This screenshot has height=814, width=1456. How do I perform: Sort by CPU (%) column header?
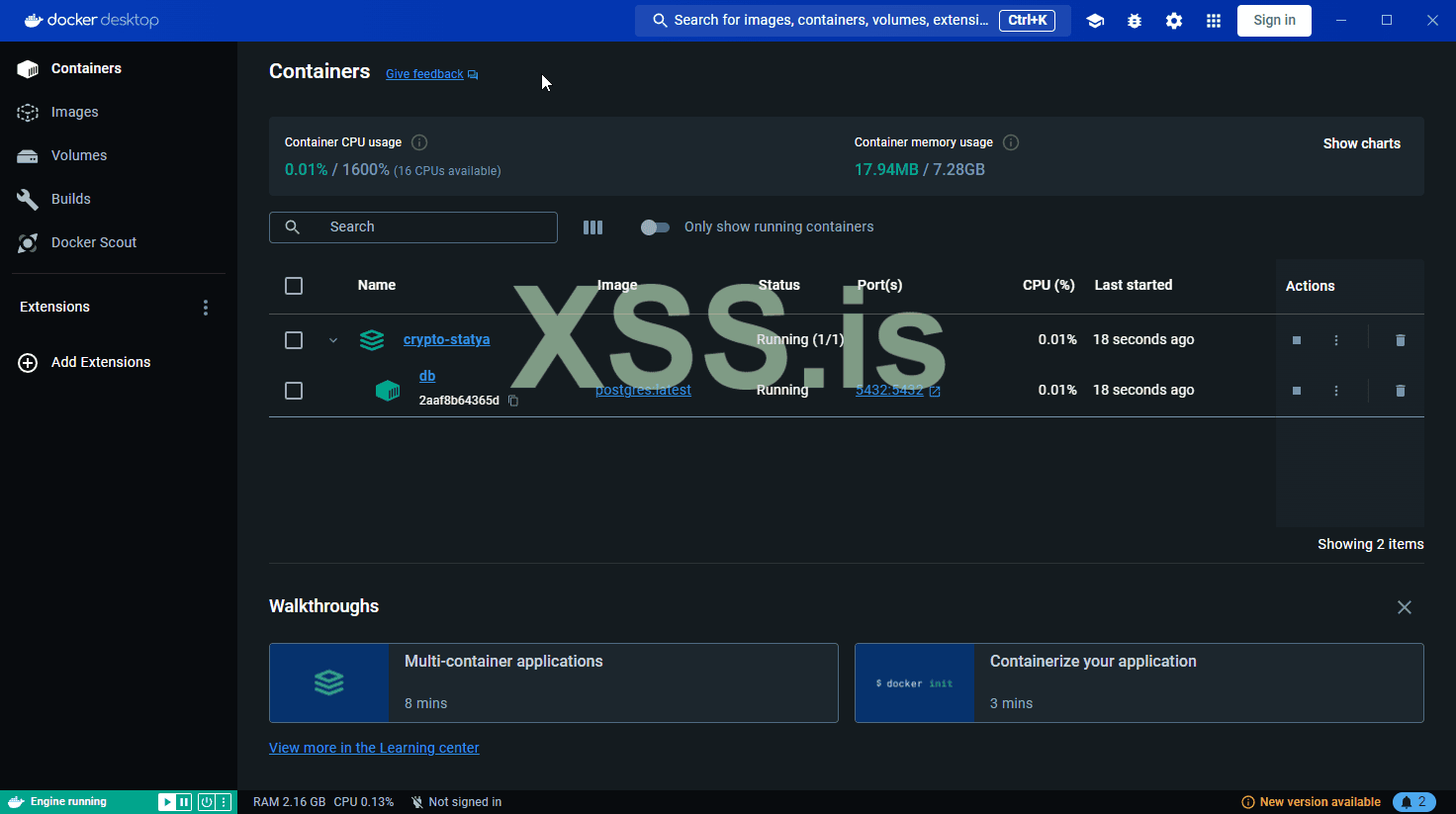click(1048, 285)
